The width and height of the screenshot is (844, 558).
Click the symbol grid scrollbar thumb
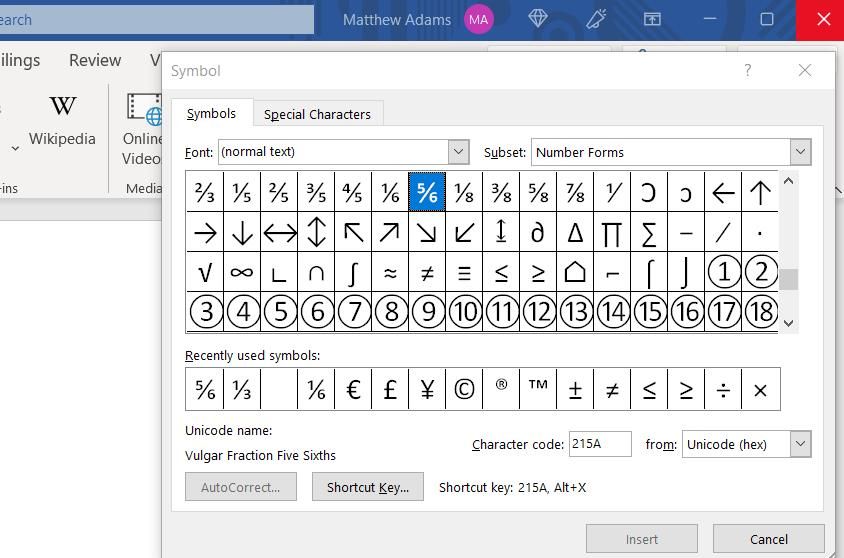pyautogui.click(x=789, y=280)
